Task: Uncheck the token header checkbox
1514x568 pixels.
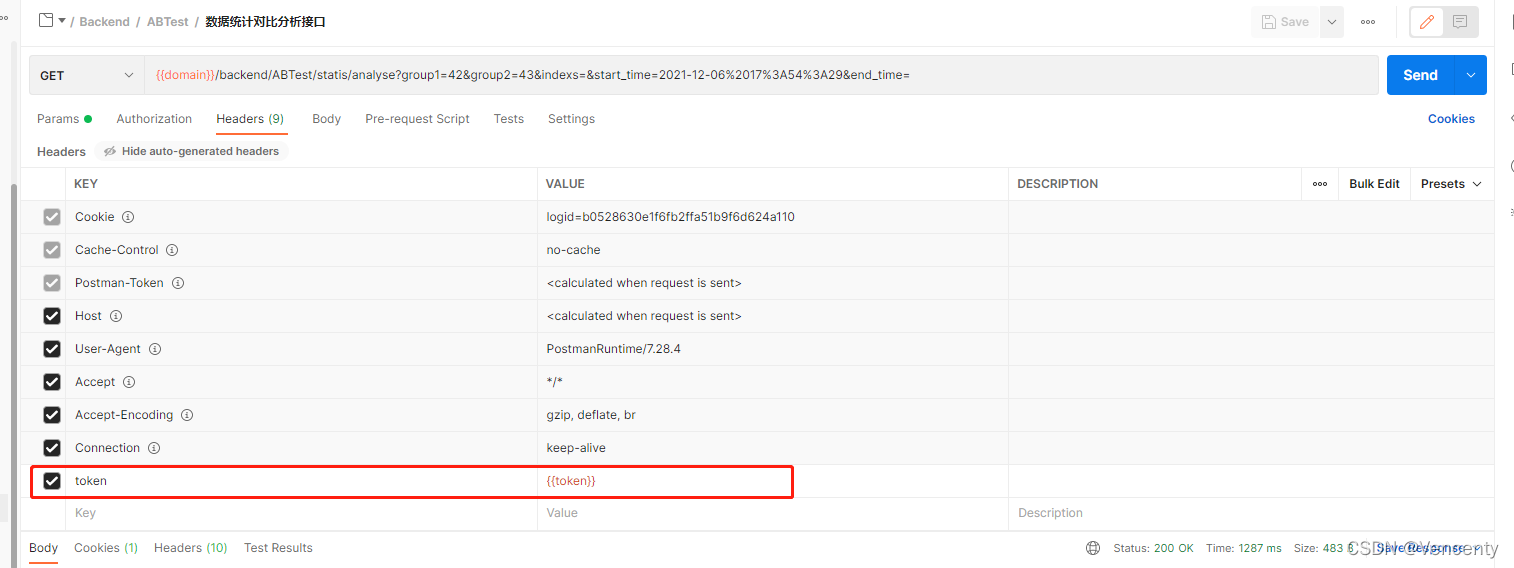Action: click(x=52, y=481)
